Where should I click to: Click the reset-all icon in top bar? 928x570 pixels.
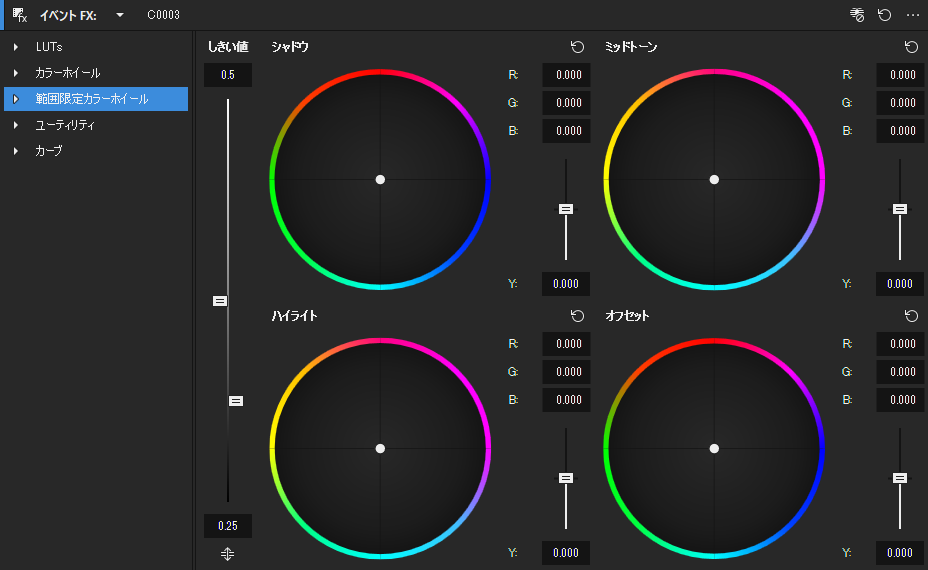coord(884,15)
